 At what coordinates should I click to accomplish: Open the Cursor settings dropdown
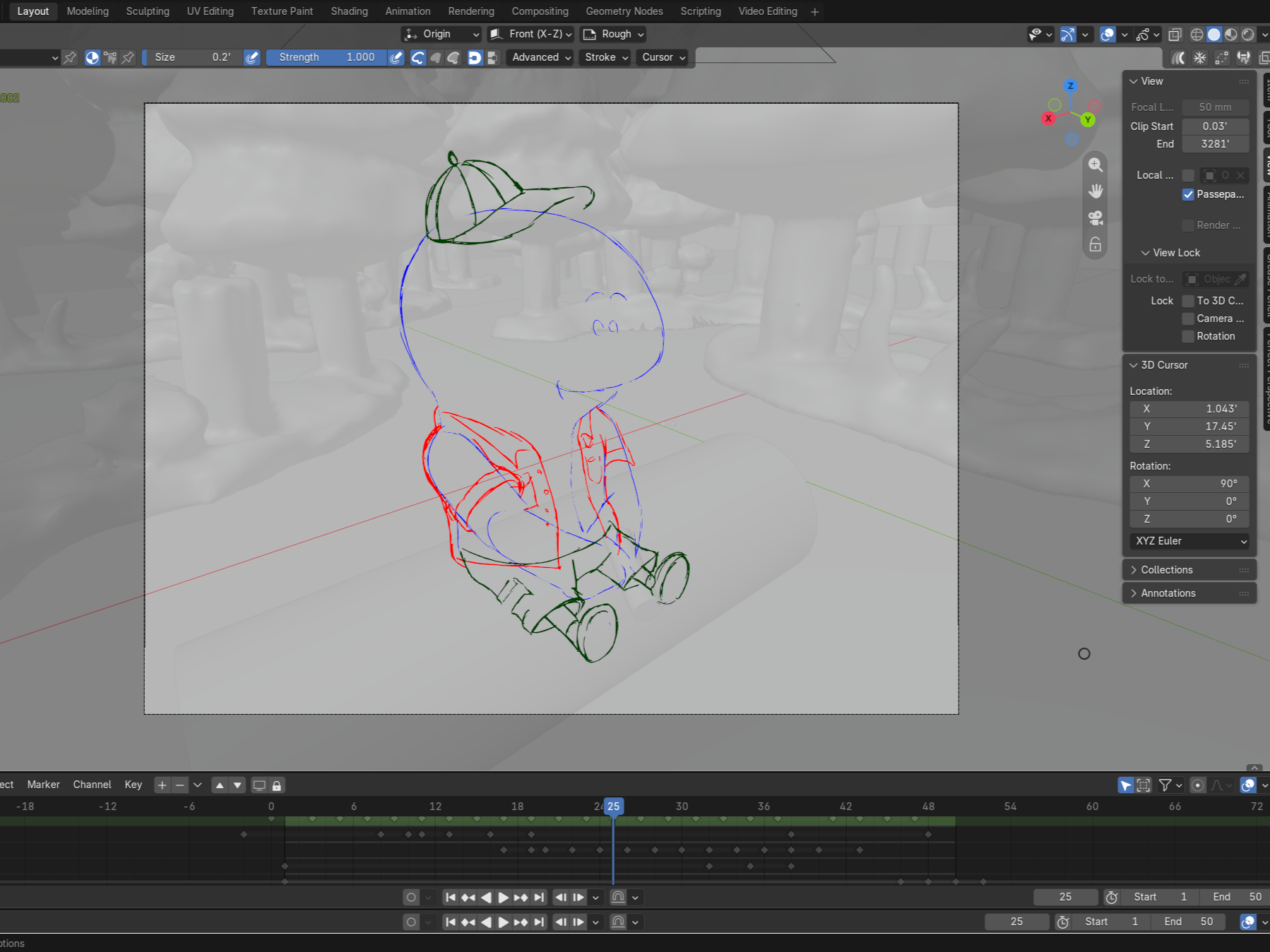coord(663,57)
